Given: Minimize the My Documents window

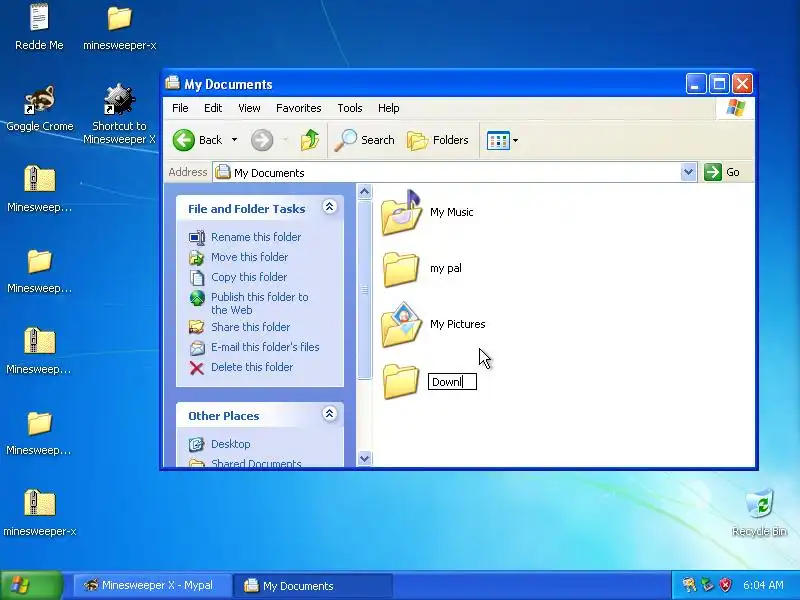Looking at the screenshot, I should (x=695, y=83).
